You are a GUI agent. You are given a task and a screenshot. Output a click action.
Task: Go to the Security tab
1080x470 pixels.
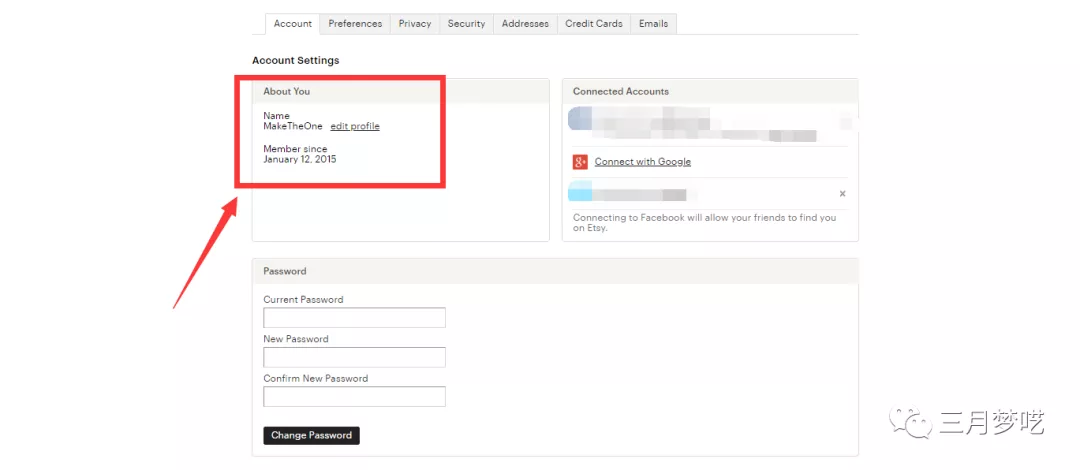[466, 23]
